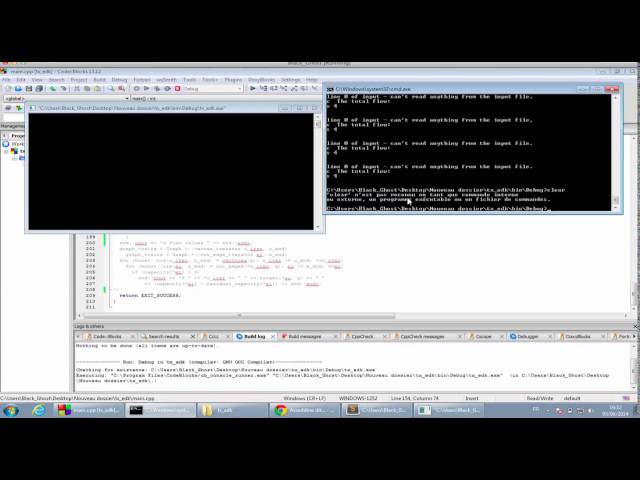Open the <global> scope dropdown

67,98
